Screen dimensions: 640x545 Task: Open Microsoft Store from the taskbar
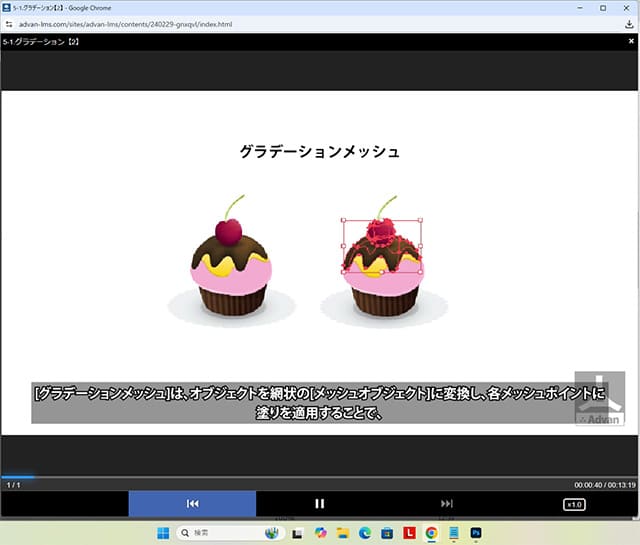point(387,533)
